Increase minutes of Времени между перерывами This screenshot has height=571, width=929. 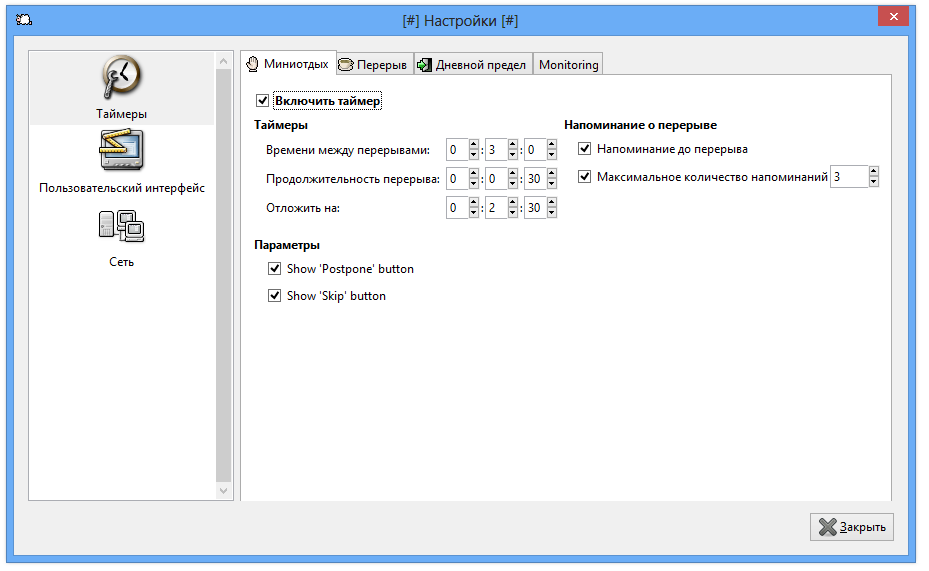coord(512,145)
